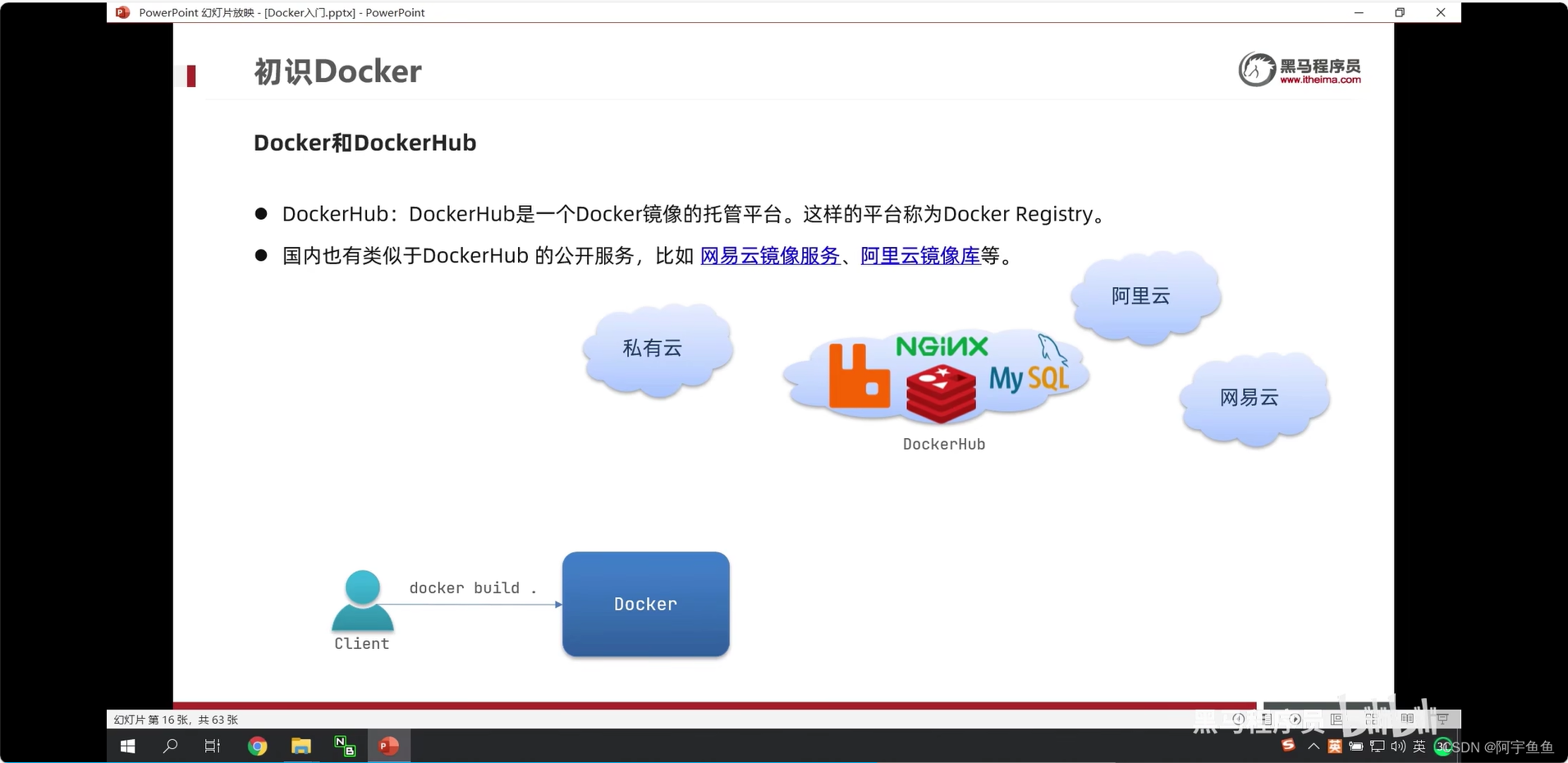
Task: Click PowerPoint logo in title bar
Action: pyautogui.click(x=122, y=12)
